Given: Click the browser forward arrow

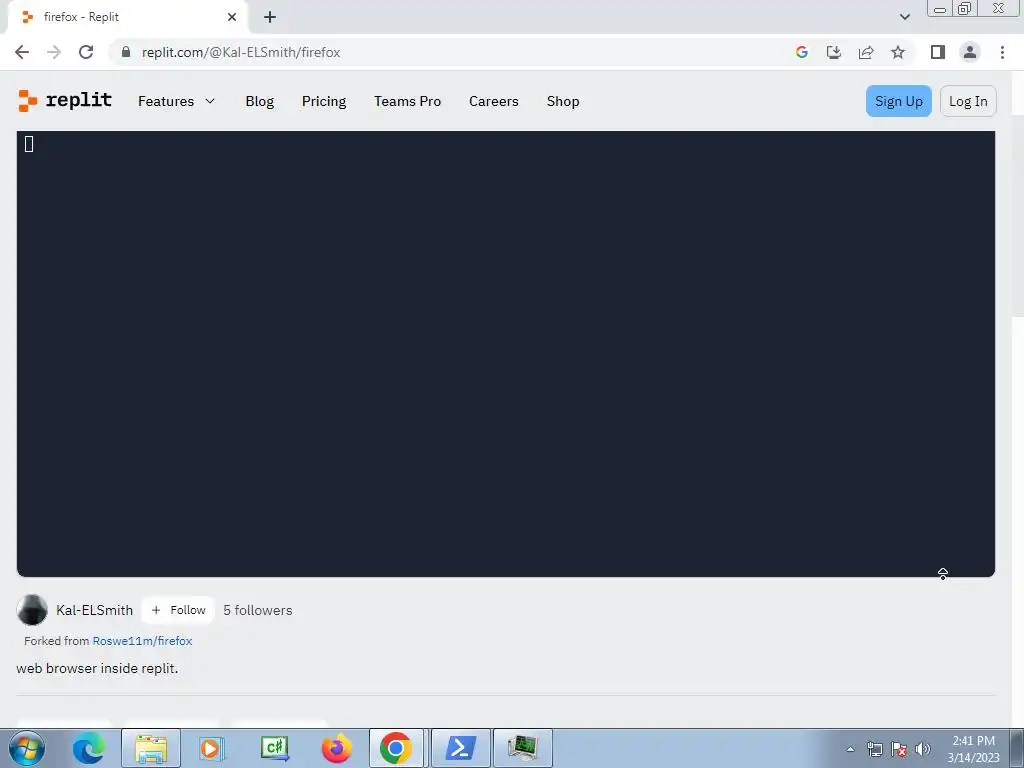Looking at the screenshot, I should (54, 52).
